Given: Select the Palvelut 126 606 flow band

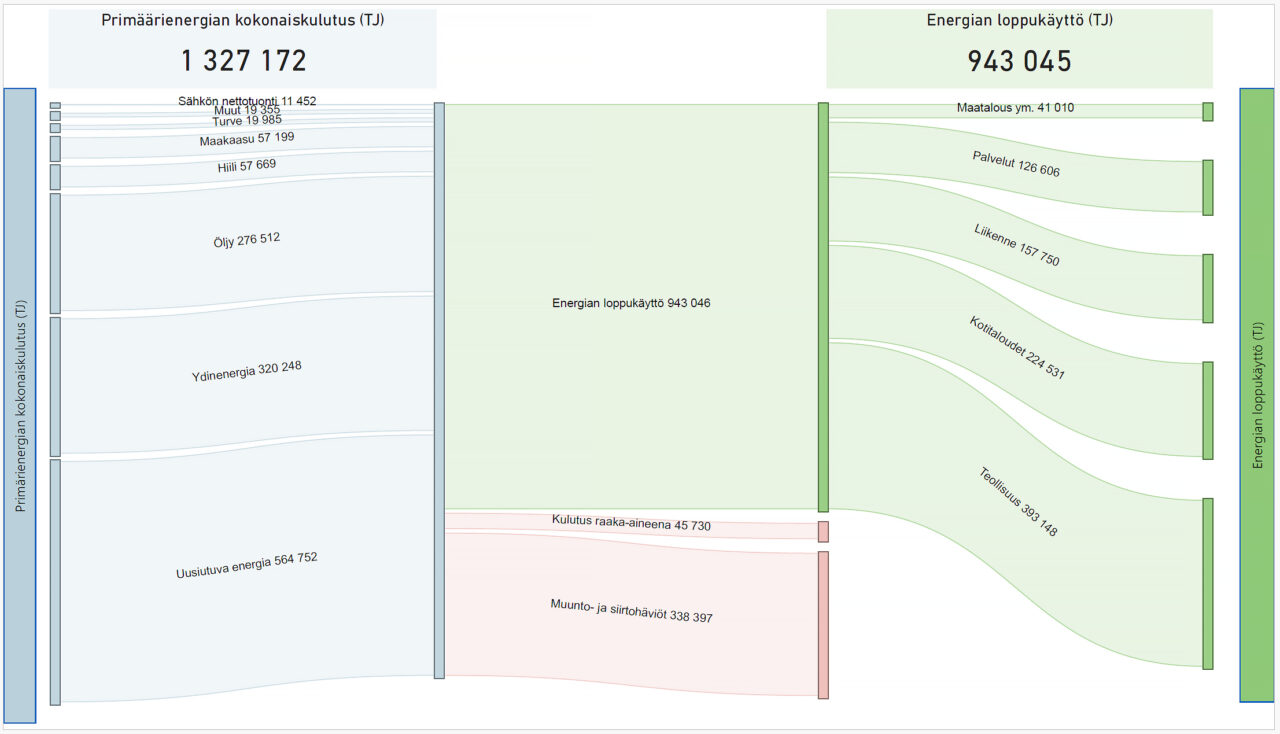Looking at the screenshot, I should [1016, 164].
